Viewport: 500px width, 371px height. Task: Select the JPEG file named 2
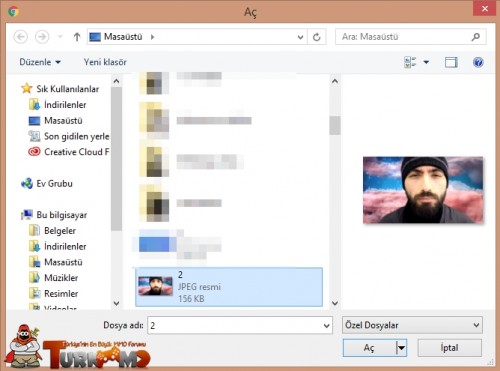tap(229, 287)
